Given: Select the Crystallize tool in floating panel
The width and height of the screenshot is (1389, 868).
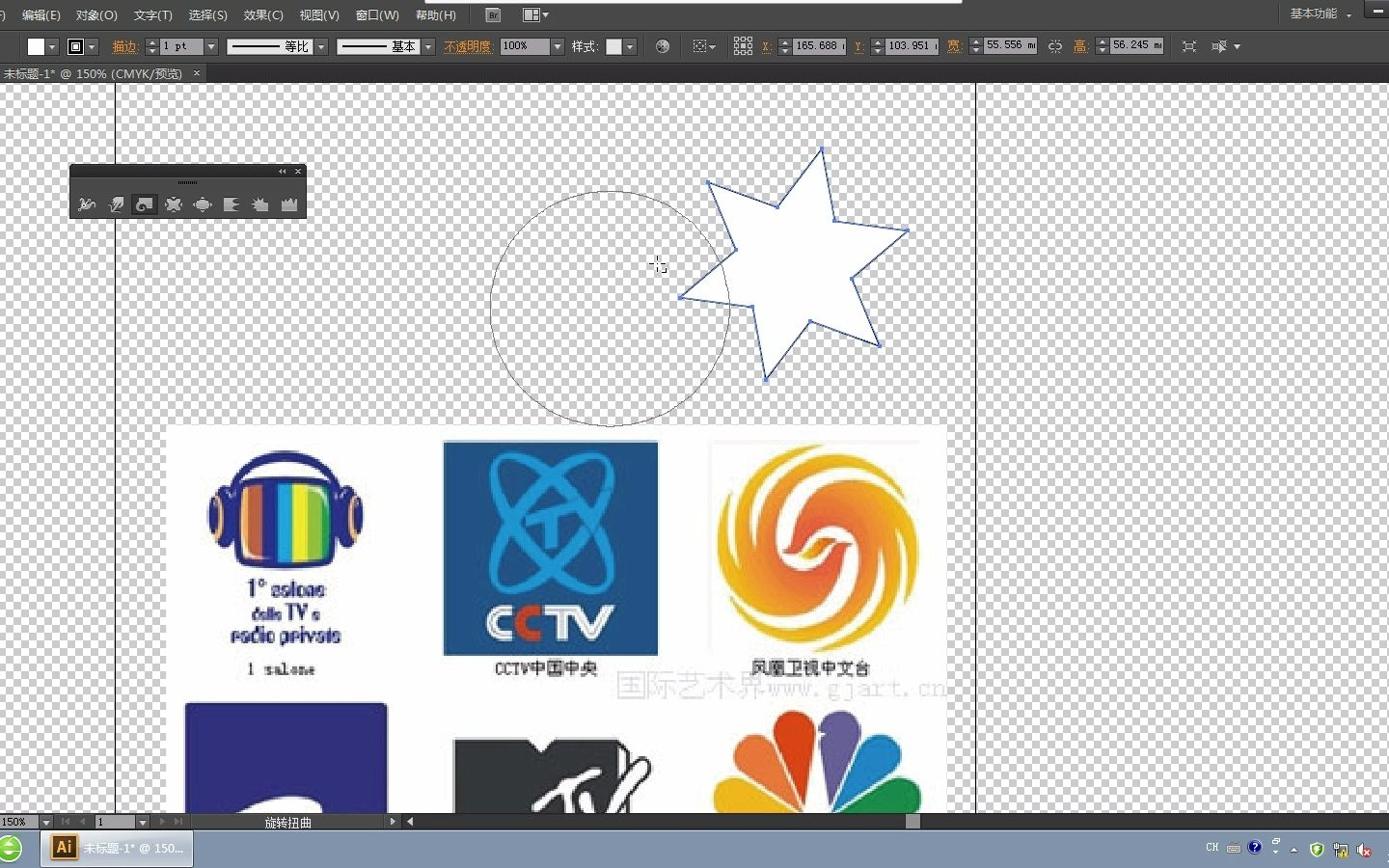Looking at the screenshot, I should click(x=260, y=204).
